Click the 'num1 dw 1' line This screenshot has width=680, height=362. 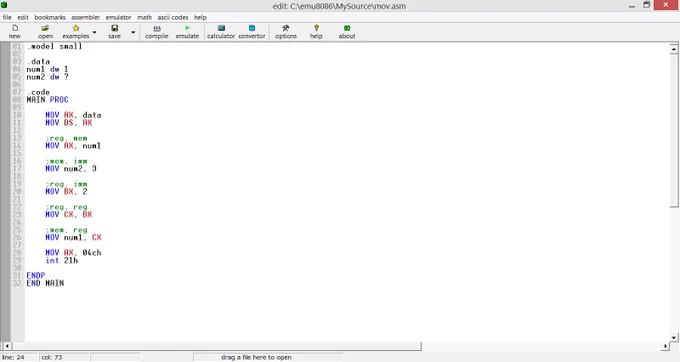47,69
